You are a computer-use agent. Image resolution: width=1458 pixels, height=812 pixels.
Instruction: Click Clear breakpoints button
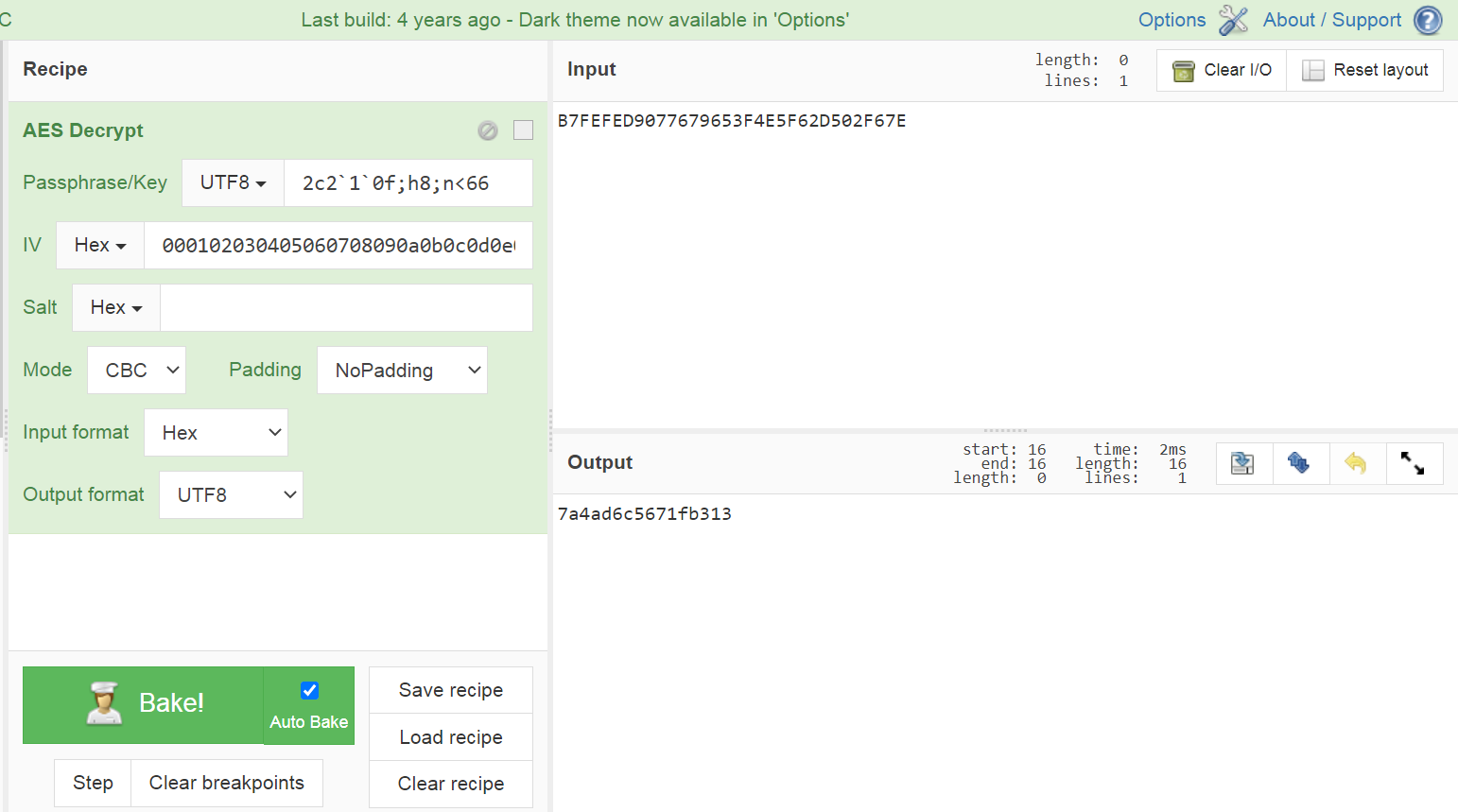click(x=227, y=783)
